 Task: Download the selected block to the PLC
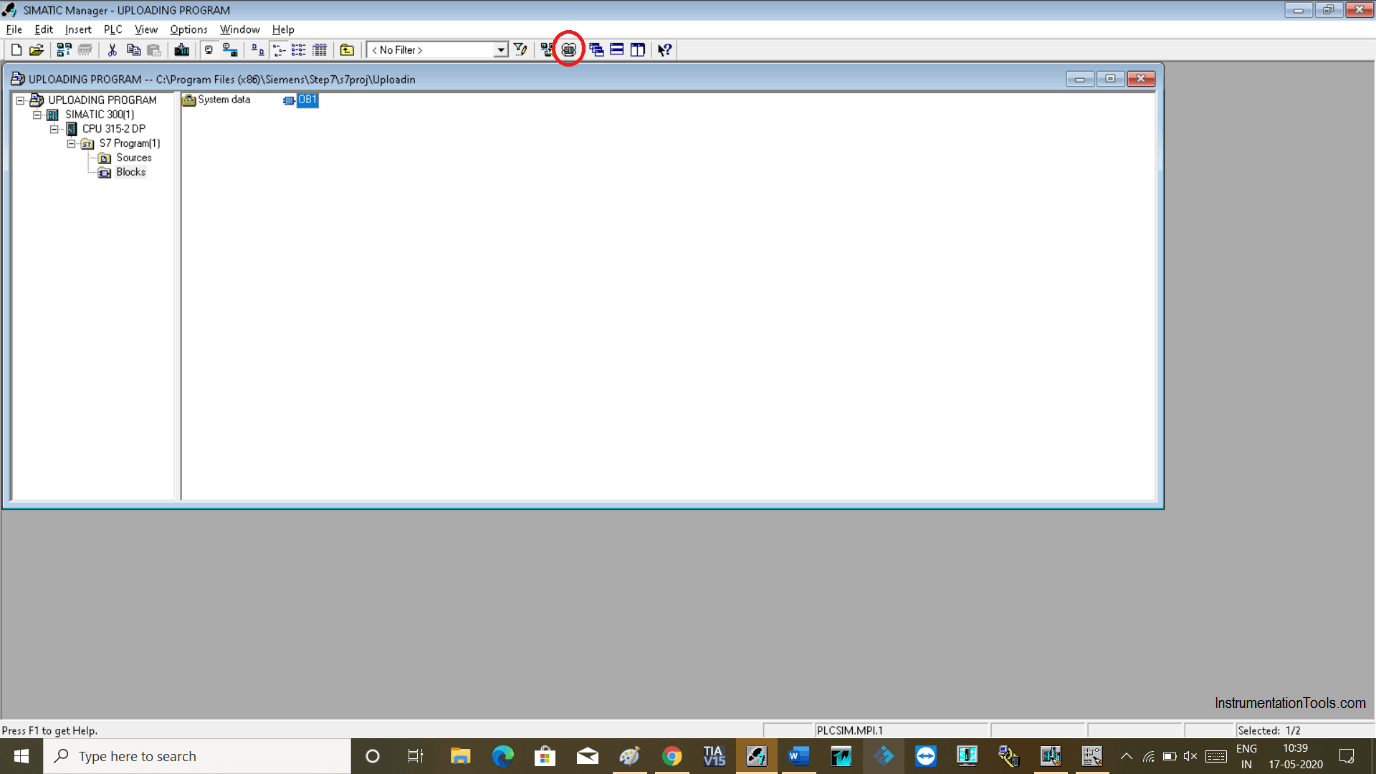coord(181,50)
